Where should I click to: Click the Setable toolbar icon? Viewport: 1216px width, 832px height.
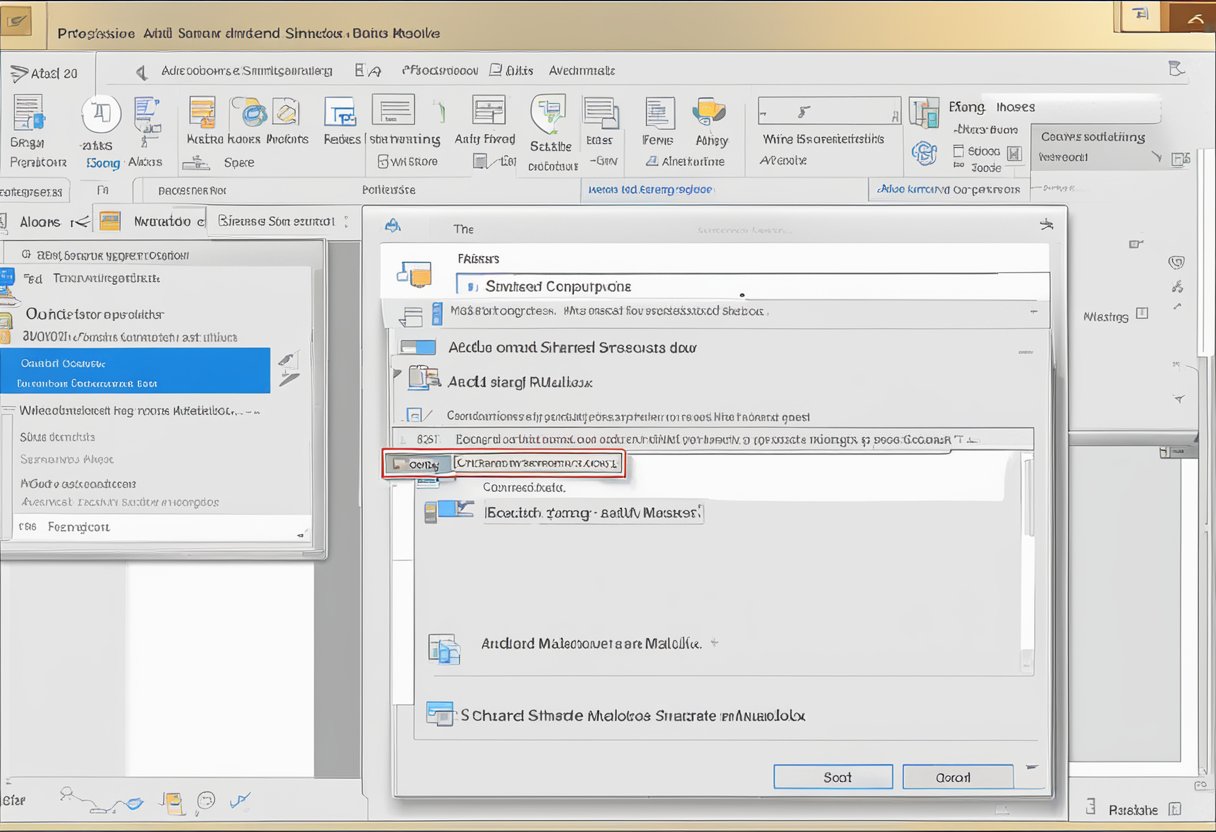click(549, 125)
